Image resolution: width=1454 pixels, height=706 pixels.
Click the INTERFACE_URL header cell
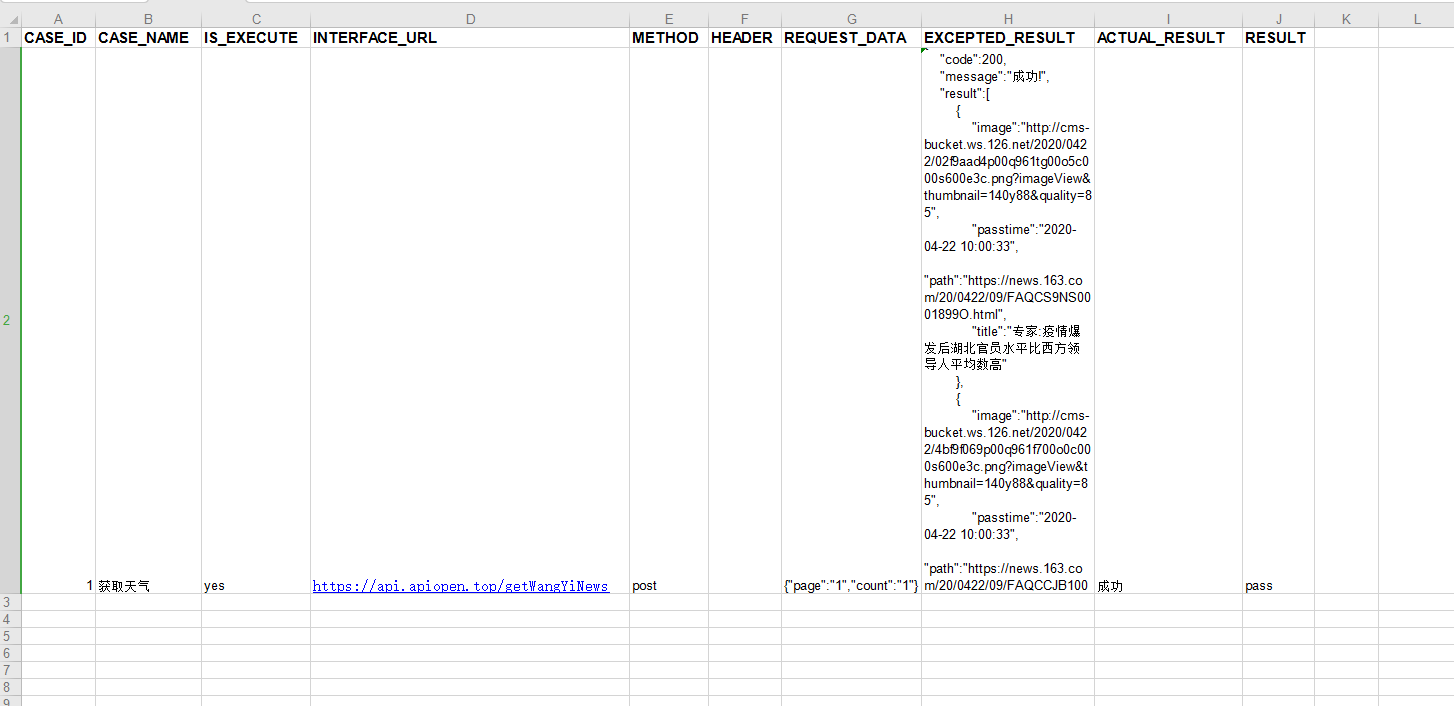tap(470, 37)
